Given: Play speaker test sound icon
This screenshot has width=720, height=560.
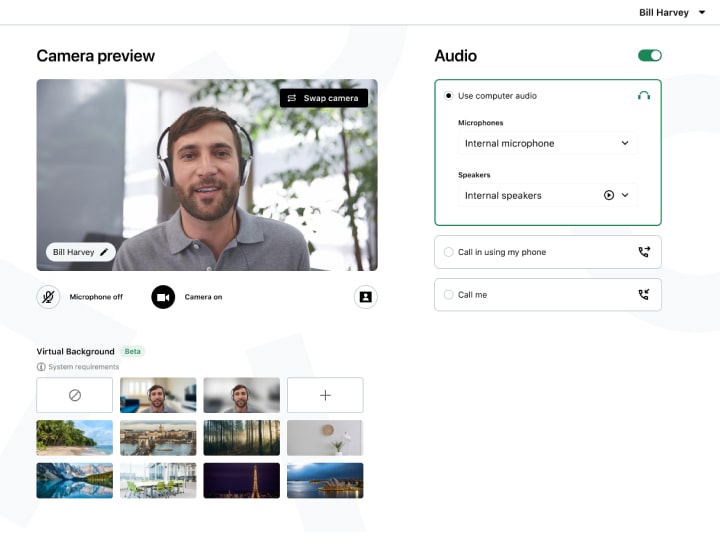Looking at the screenshot, I should (609, 195).
